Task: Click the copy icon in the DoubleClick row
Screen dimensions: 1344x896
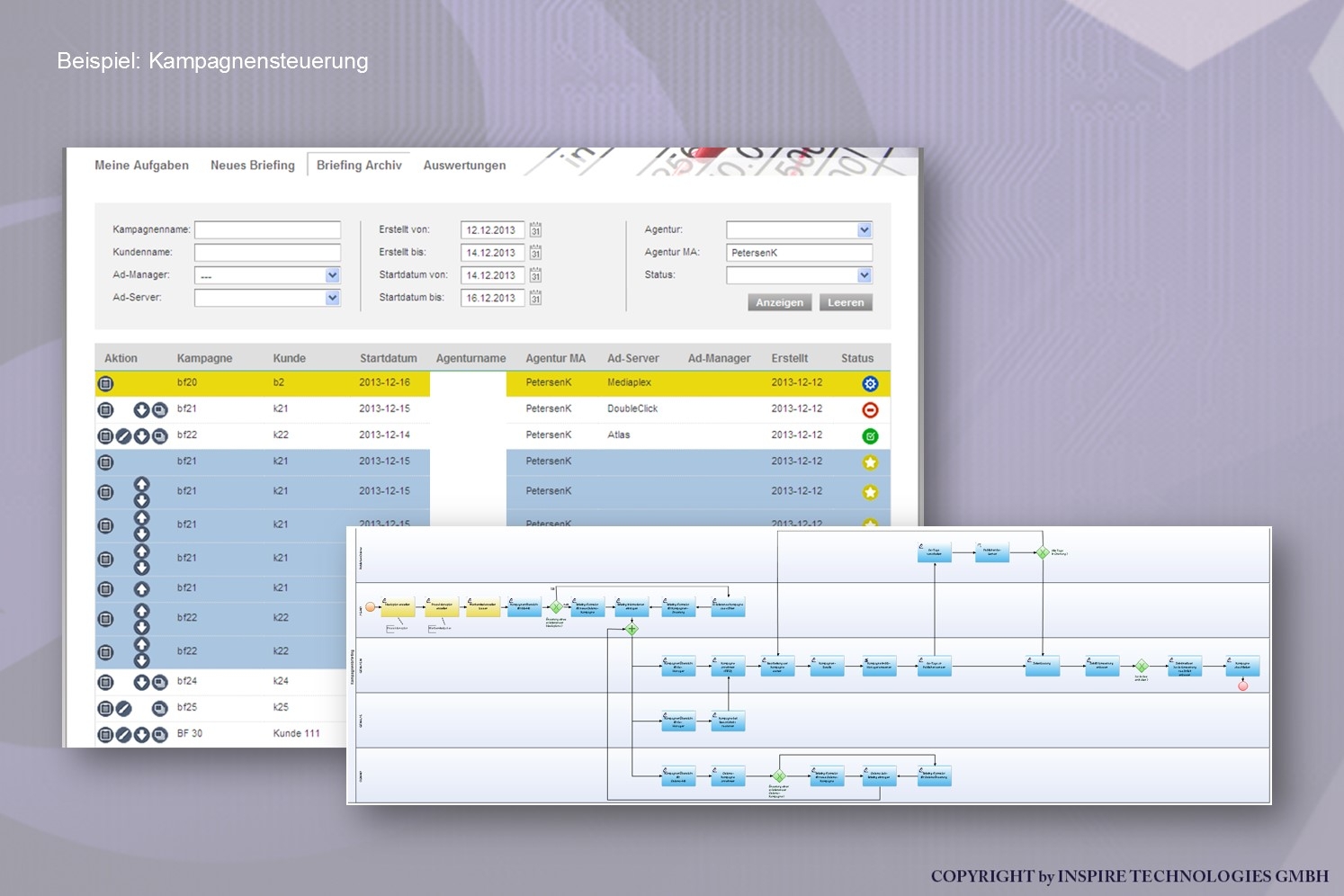Action: (x=159, y=410)
